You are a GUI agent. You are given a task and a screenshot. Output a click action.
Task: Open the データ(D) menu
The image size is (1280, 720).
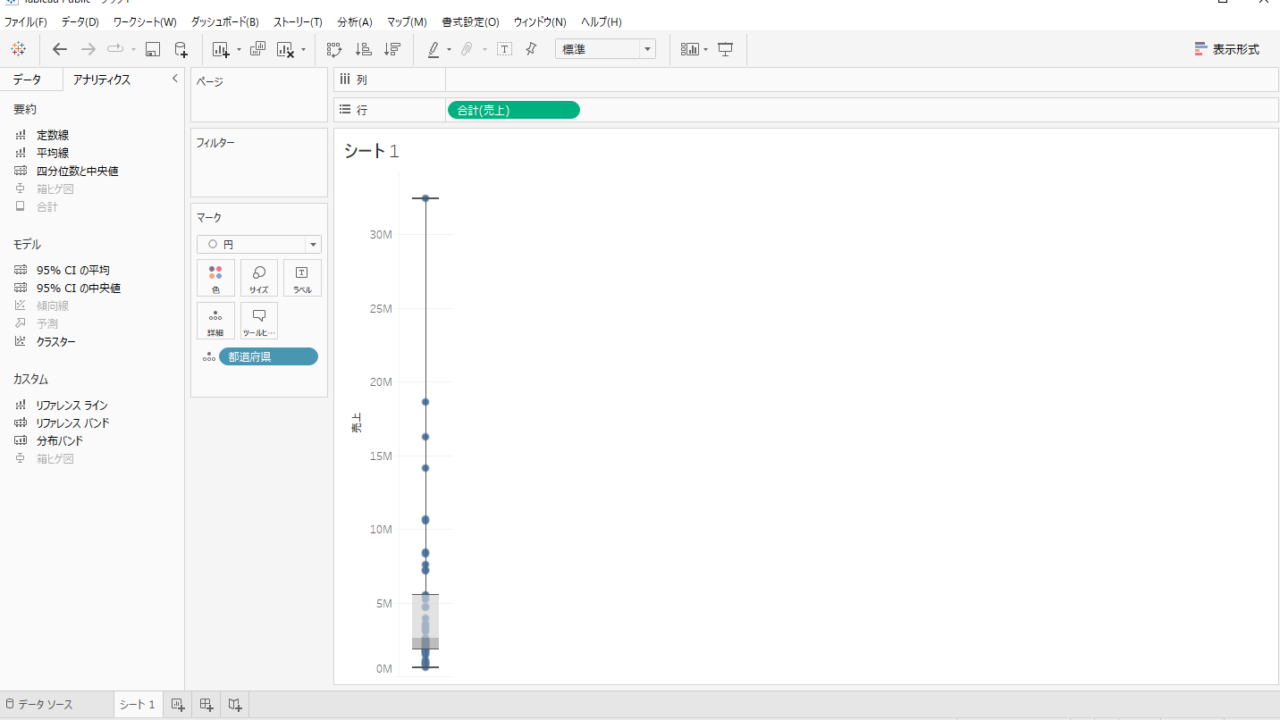click(80, 22)
